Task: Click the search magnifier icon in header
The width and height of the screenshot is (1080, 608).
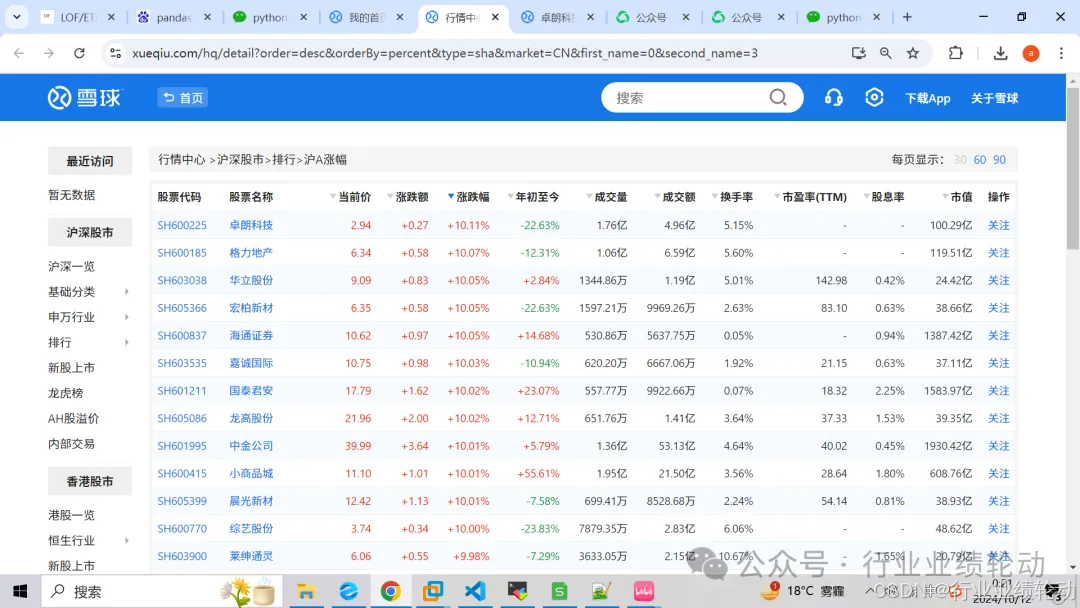Action: [778, 98]
